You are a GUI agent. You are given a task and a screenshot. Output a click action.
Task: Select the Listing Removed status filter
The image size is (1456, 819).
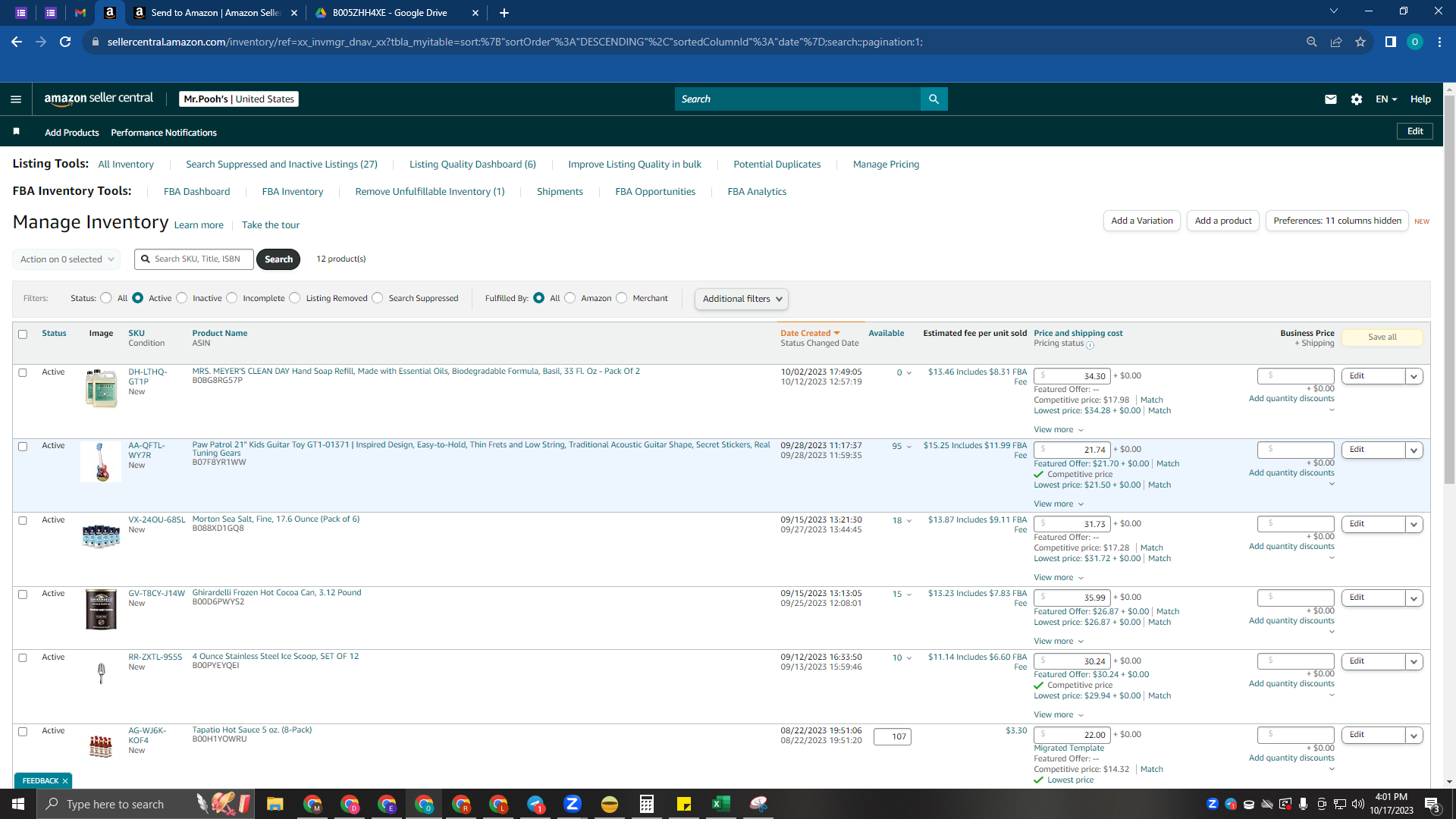[x=295, y=298]
